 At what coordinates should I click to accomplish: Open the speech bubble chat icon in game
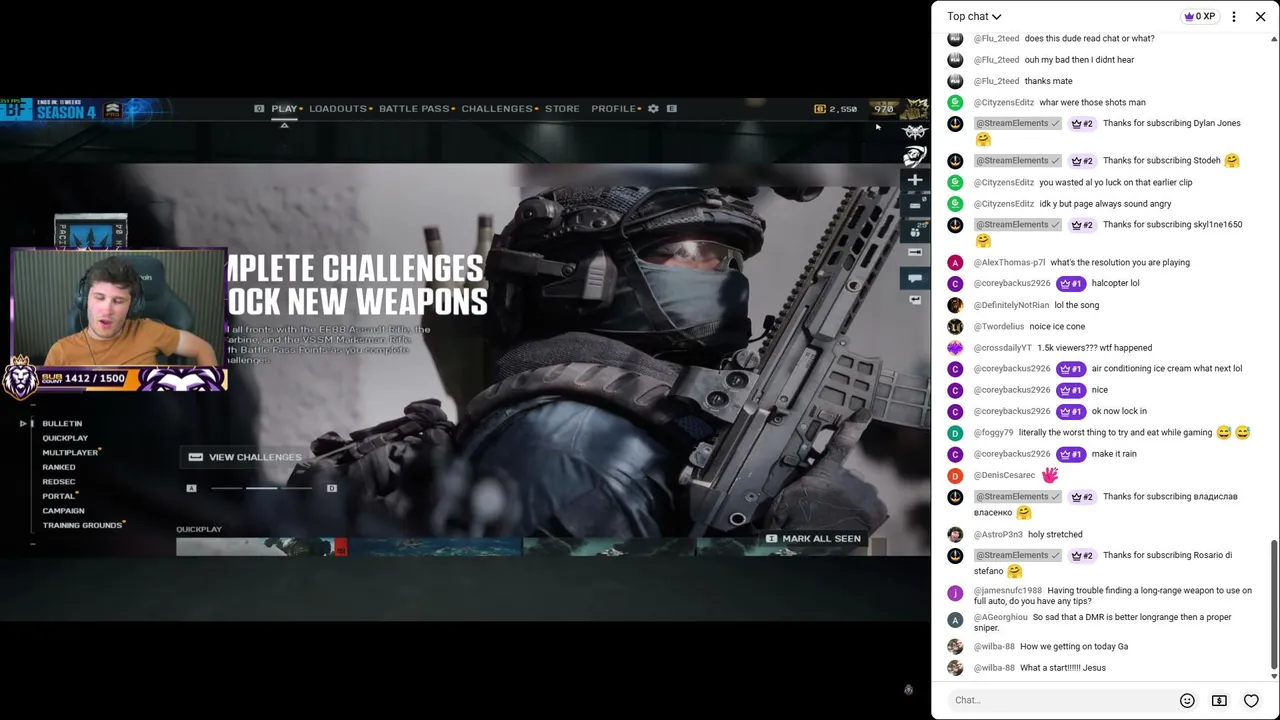[x=915, y=278]
